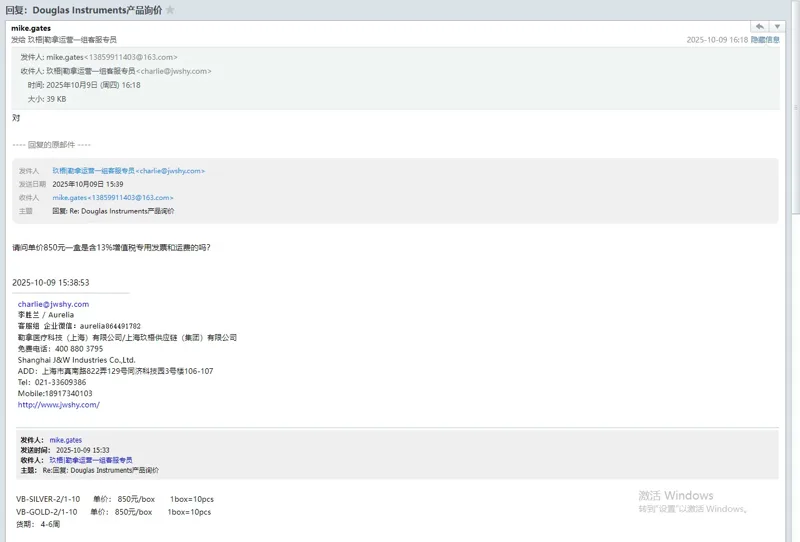Viewport: 800px width, 542px height.
Task: Click the 玖梧|勤拿运营一组客服专员 recipient link in lower quote
Action: (91, 460)
